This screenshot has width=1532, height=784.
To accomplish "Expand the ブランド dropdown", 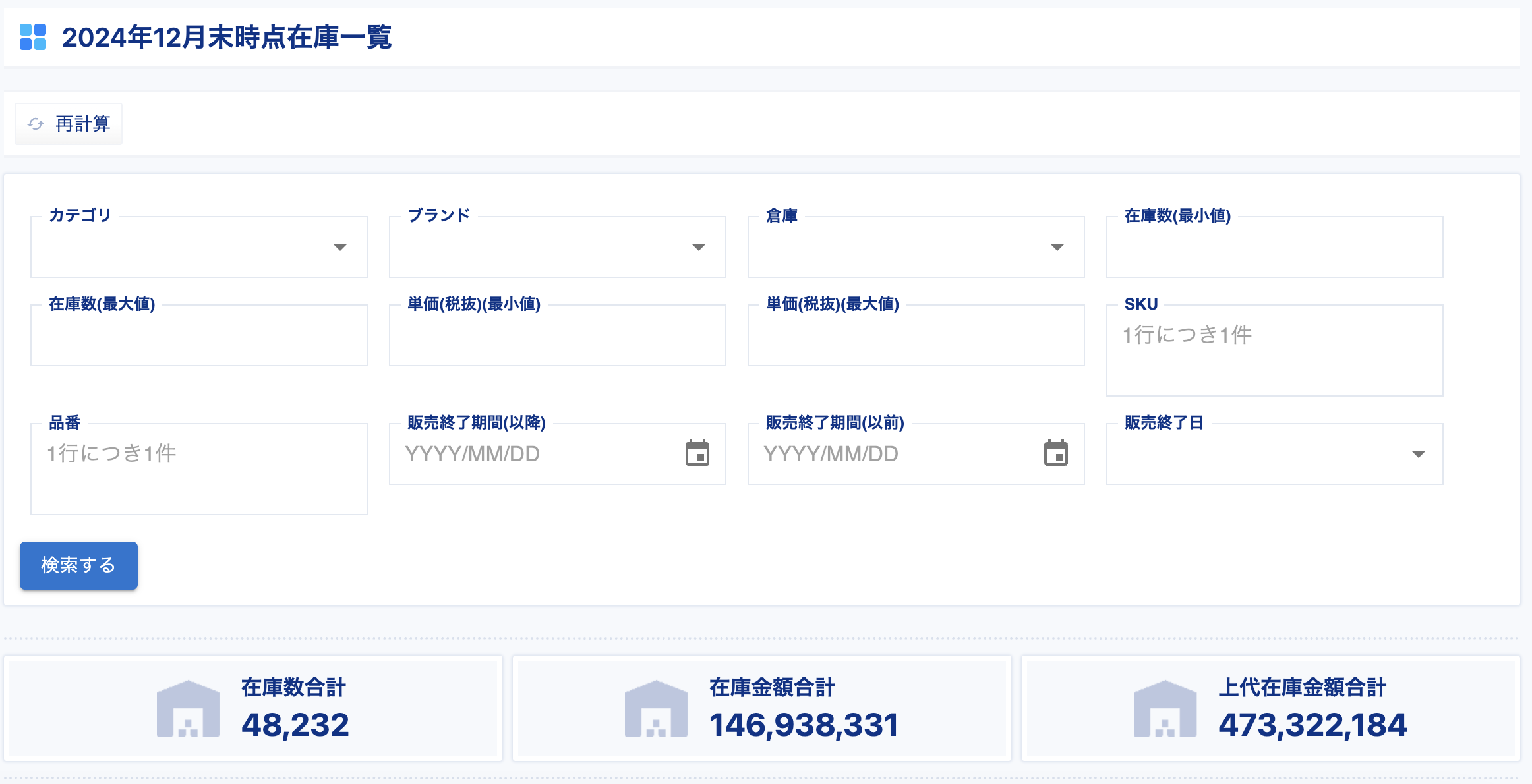I will coord(558,247).
